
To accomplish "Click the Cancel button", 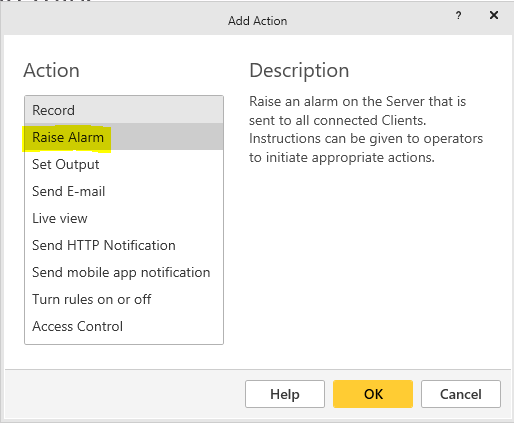I will [x=461, y=394].
